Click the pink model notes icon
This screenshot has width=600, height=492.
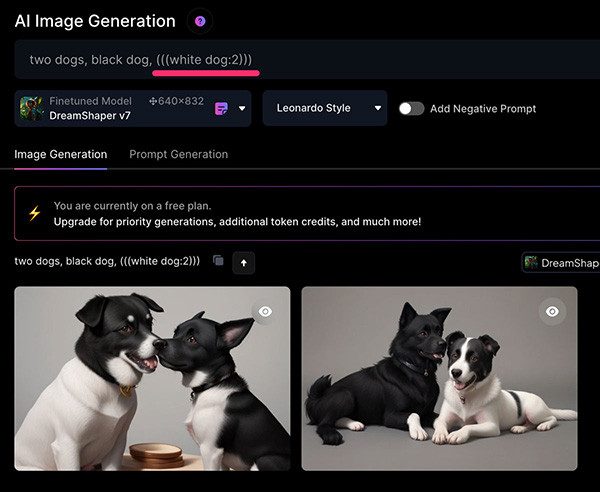click(221, 109)
